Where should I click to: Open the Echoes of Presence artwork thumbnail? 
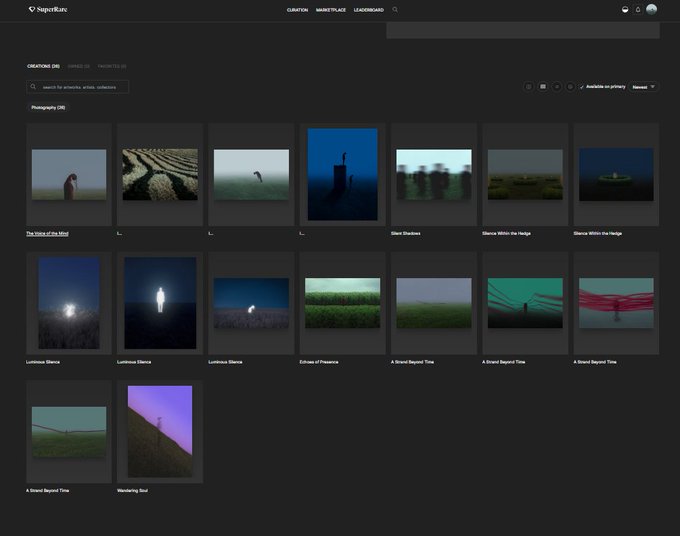343,303
